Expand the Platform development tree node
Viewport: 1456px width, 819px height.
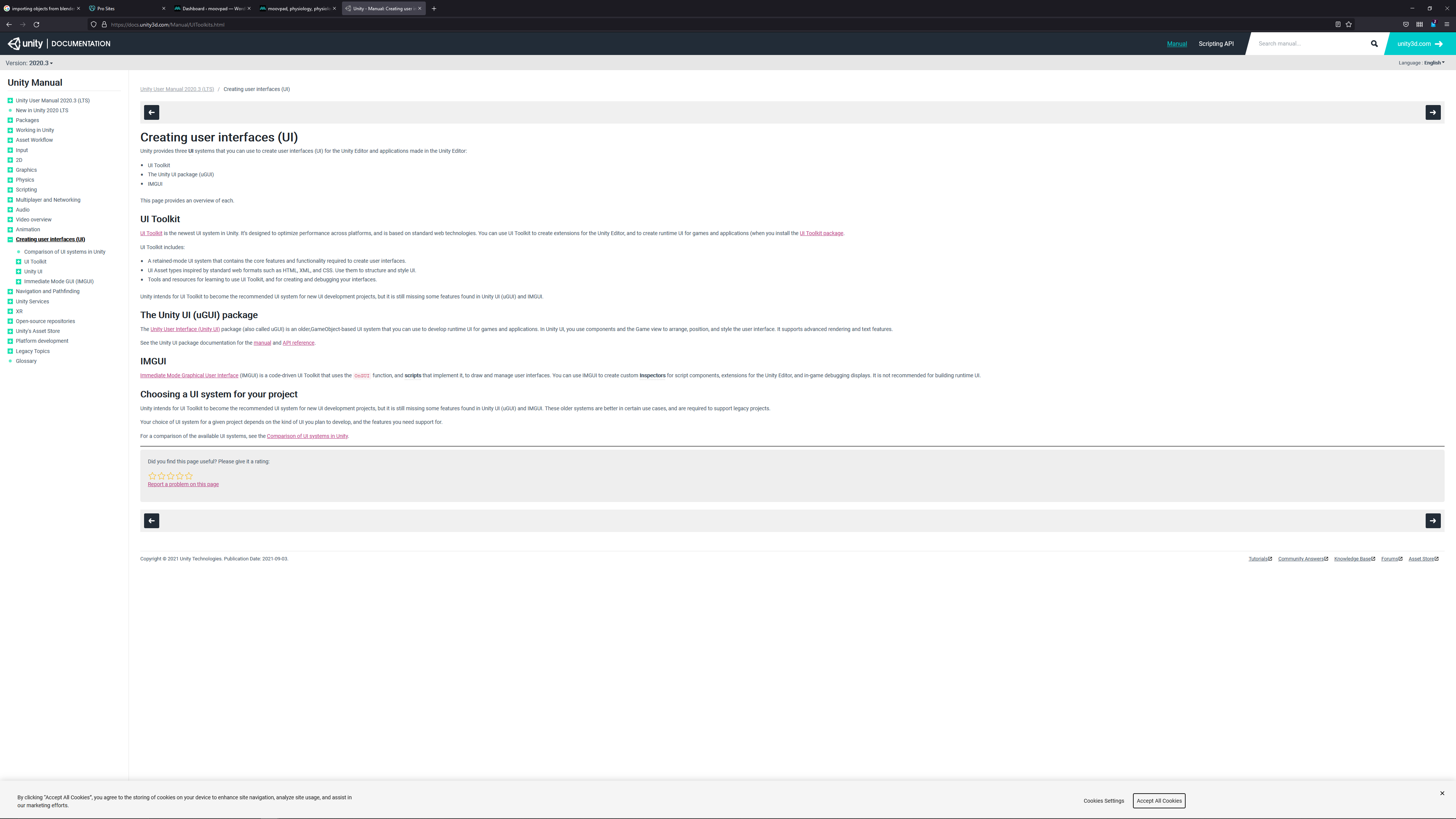10,341
